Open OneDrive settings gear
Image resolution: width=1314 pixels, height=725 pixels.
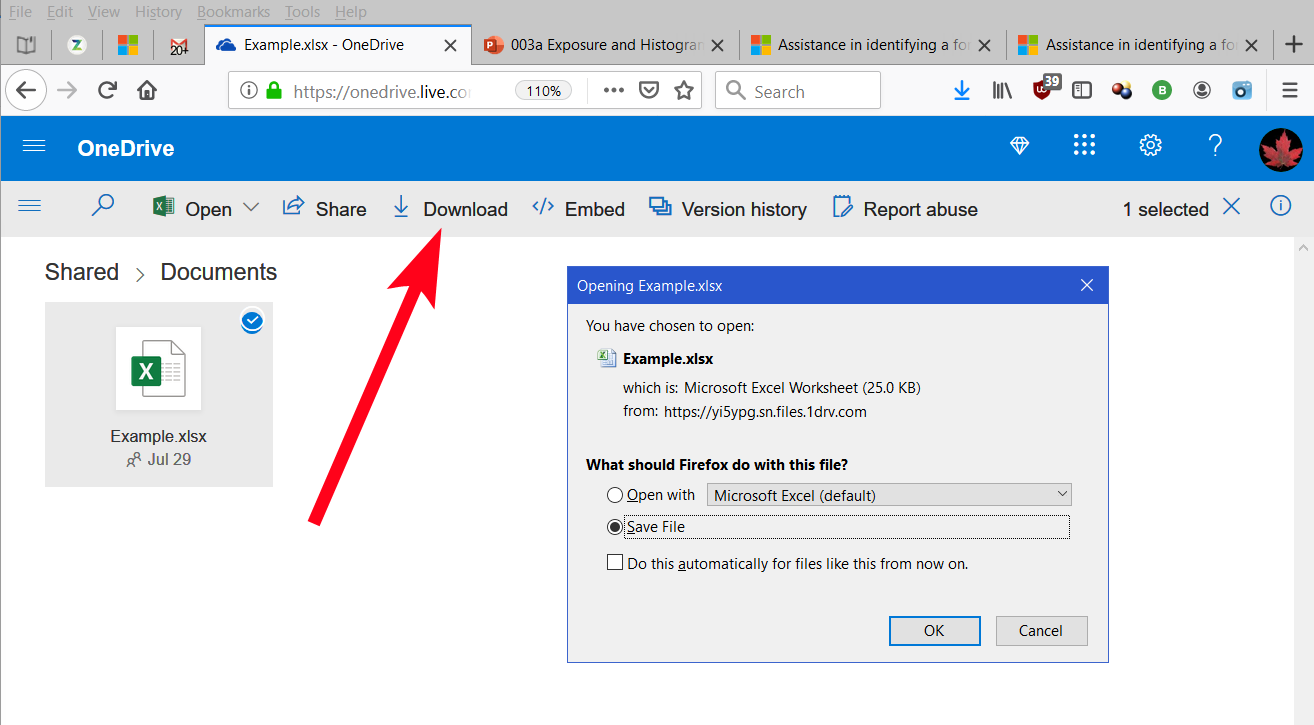tap(1150, 146)
